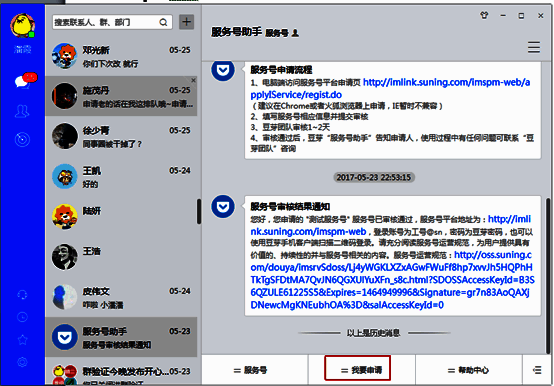Open the radar discovery icon in sidebar
Image resolution: width=554 pixels, height=386 pixels.
[x=22, y=139]
